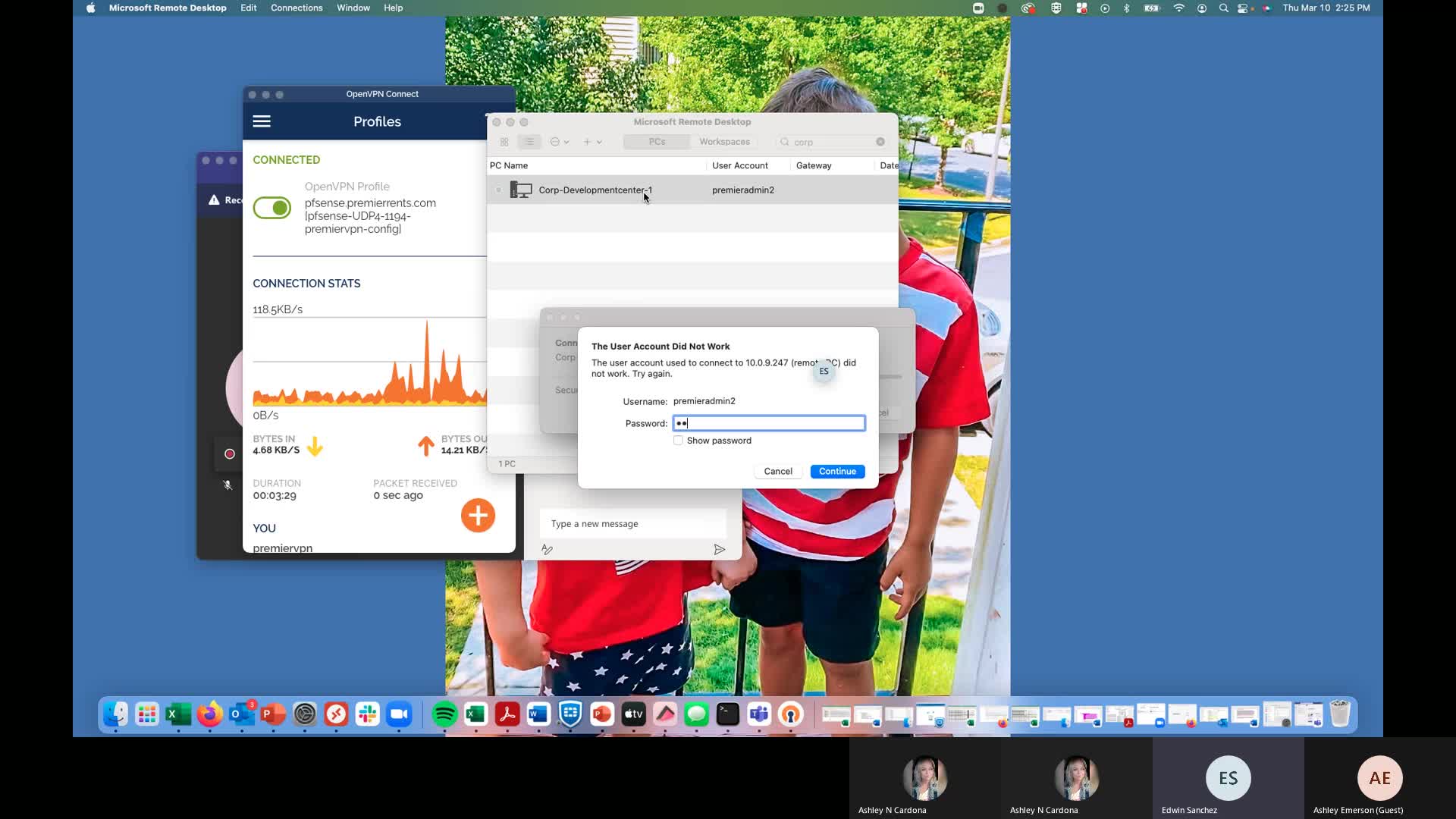Select the Corp-Developmentcenter-1 PC entry
The image size is (1456, 819).
pyautogui.click(x=595, y=190)
